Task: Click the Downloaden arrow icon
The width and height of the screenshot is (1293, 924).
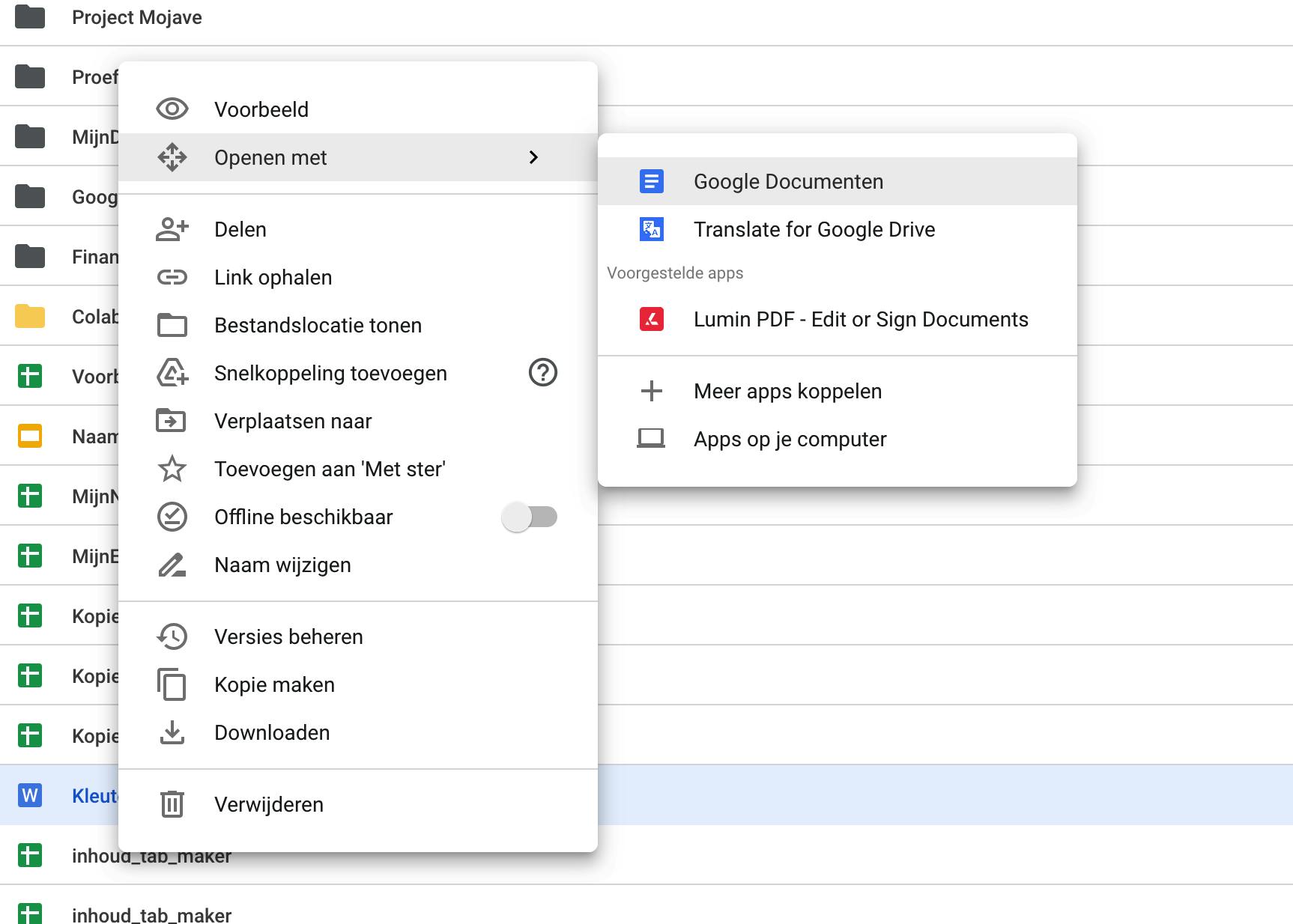Action: point(172,732)
